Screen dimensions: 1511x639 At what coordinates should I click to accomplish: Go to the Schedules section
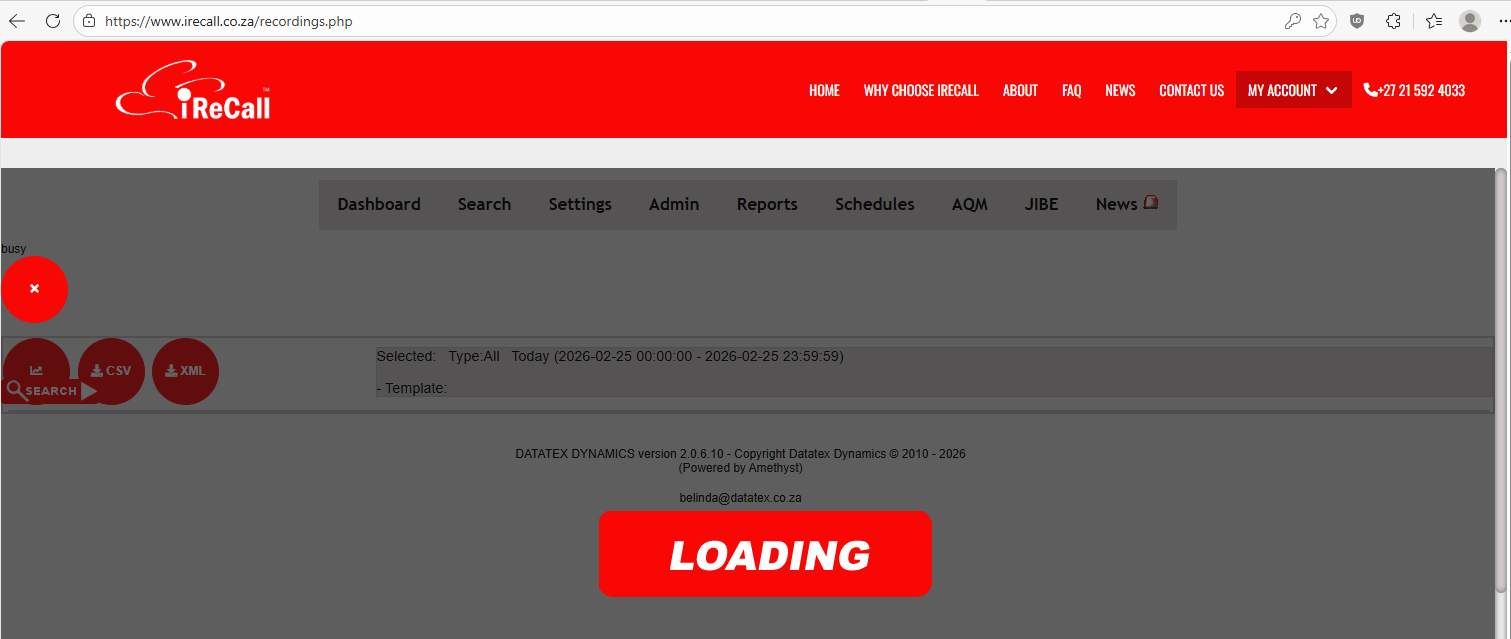tap(874, 204)
